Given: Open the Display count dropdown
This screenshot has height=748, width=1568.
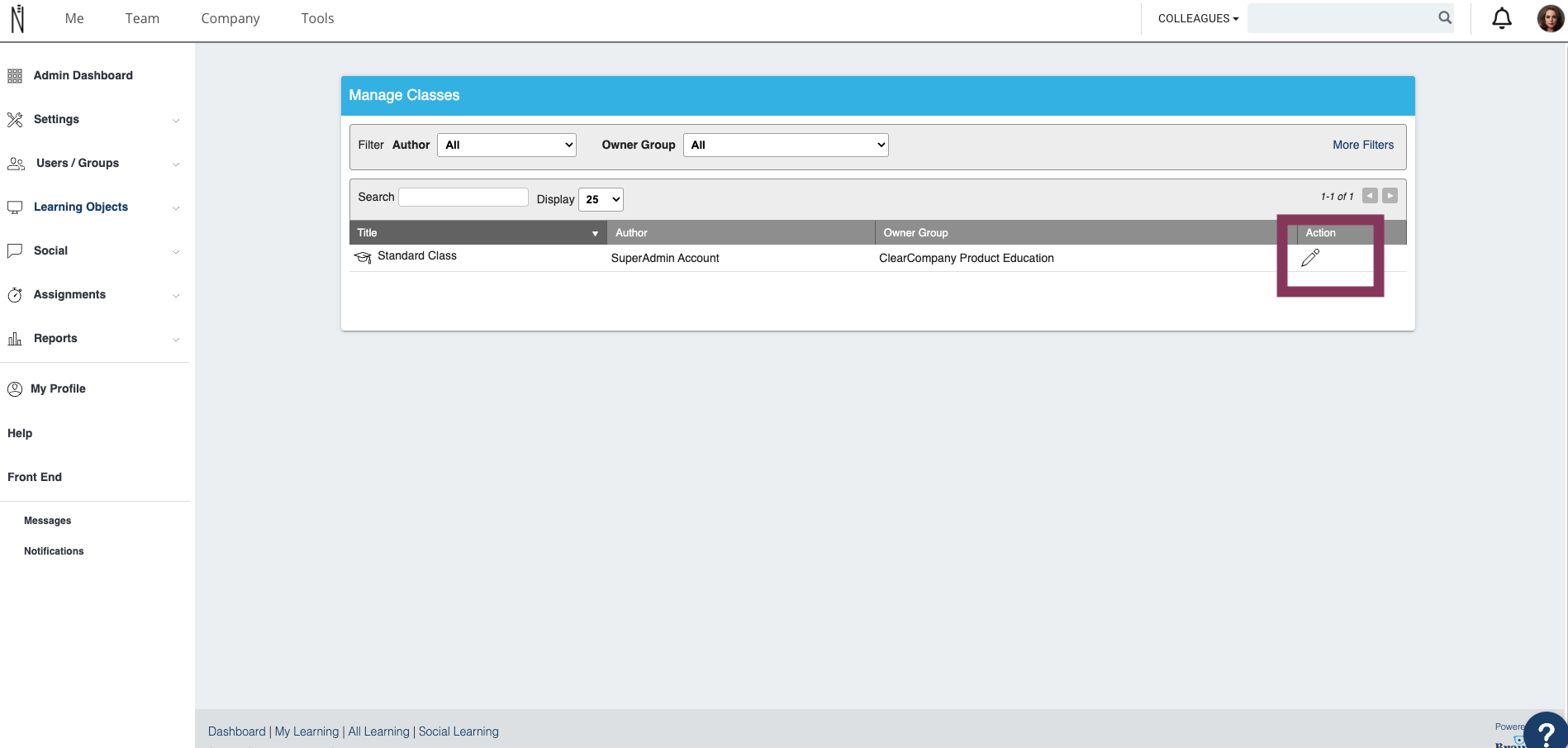Looking at the screenshot, I should (601, 199).
